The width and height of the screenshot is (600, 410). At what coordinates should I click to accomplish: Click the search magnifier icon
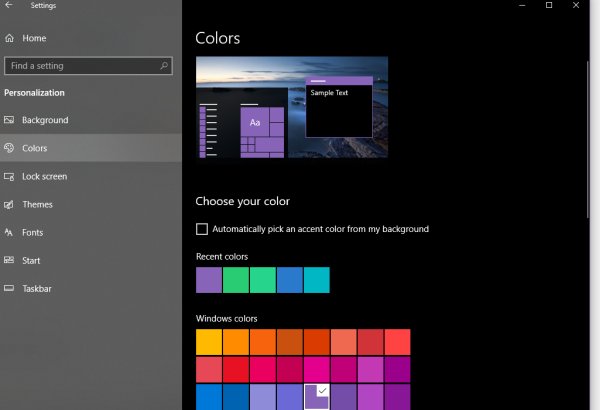pos(164,66)
